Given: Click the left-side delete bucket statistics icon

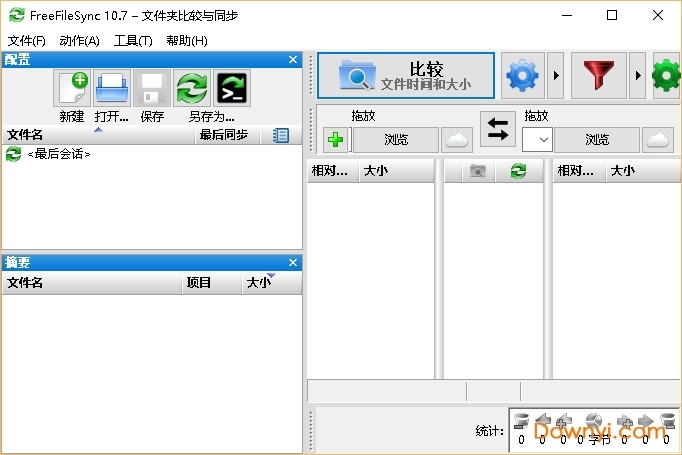Looking at the screenshot, I should coord(521,421).
